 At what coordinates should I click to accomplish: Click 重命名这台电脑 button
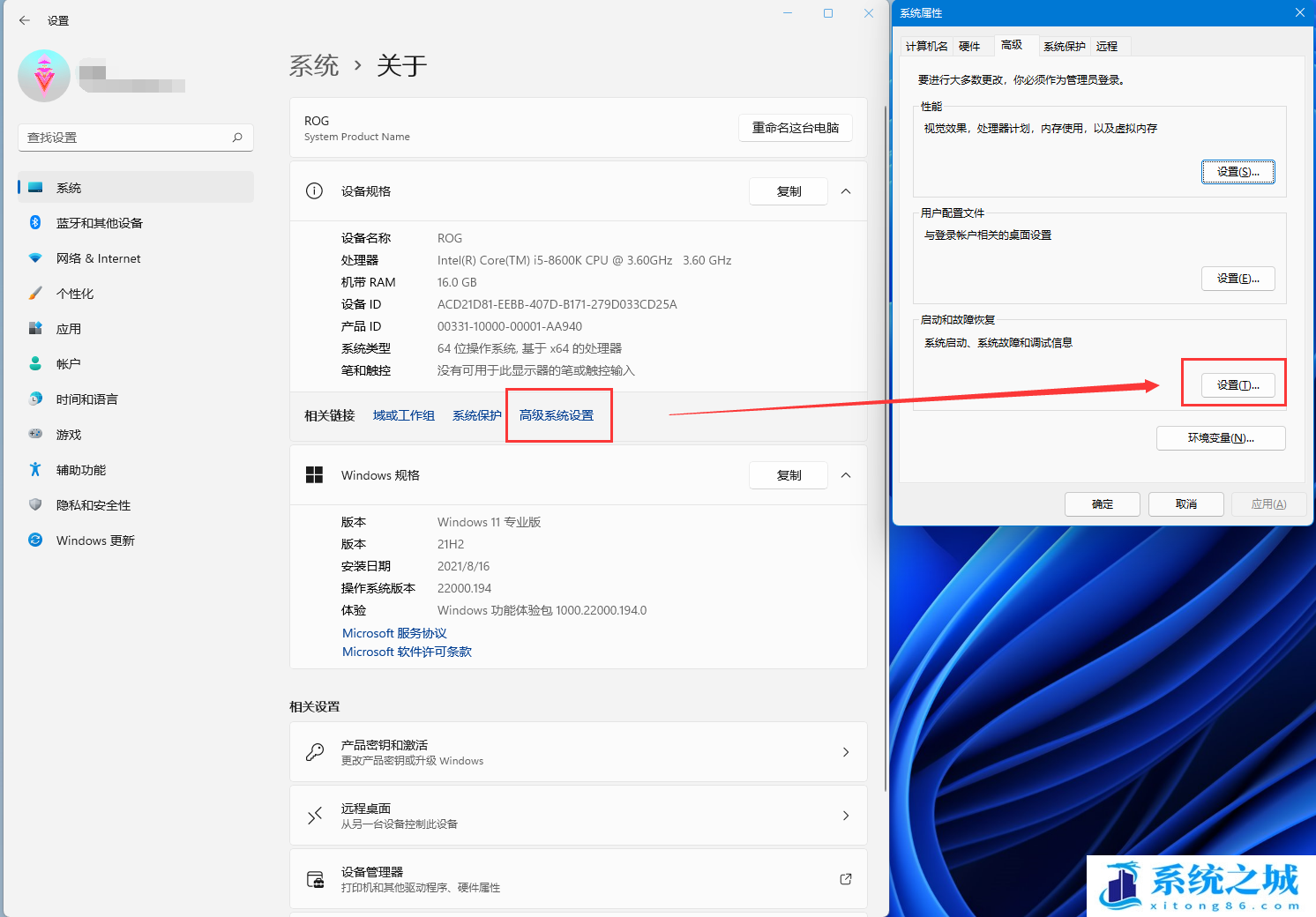pos(796,128)
